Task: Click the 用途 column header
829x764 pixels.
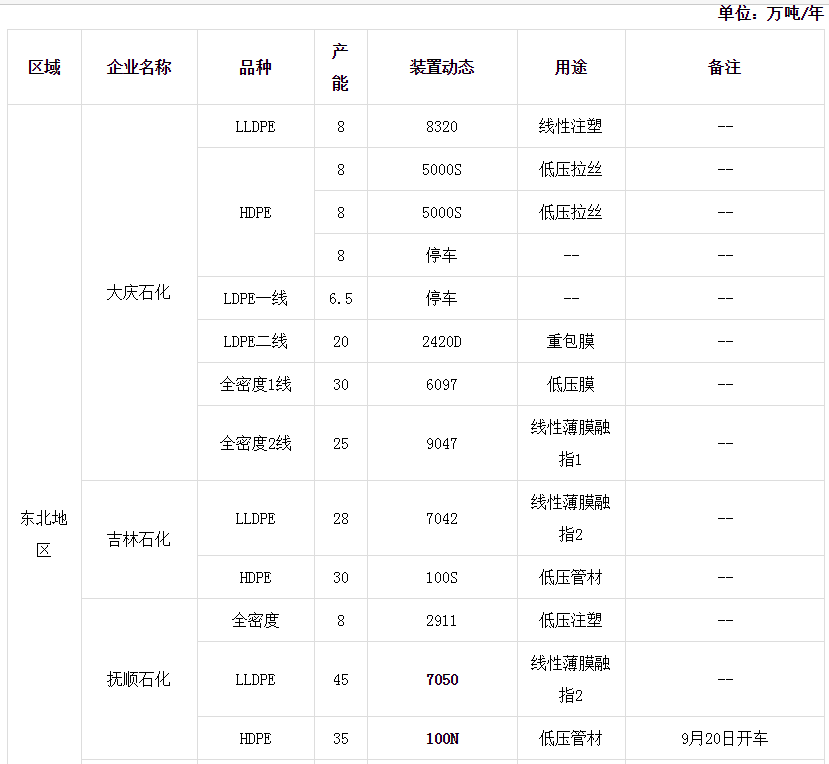Action: pos(571,67)
